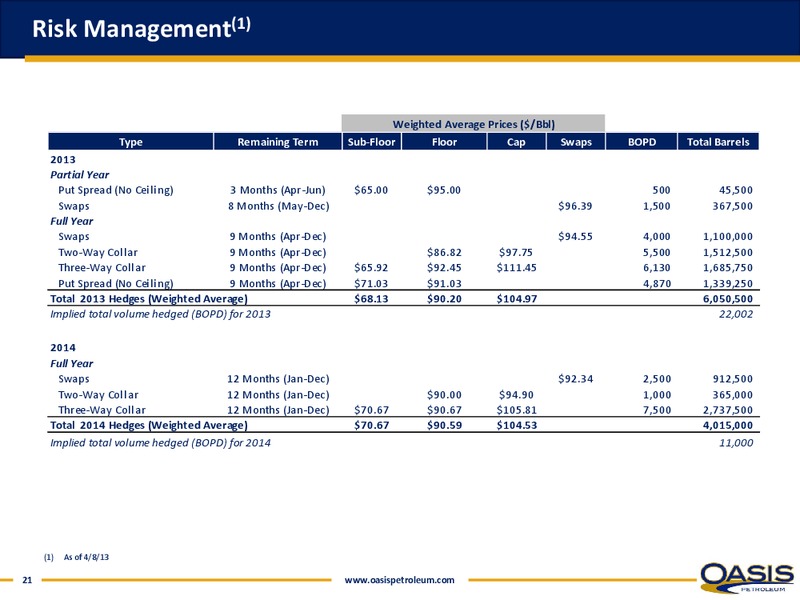Select the "$92.34" swaps price
This screenshot has width=800, height=600.
[575, 379]
